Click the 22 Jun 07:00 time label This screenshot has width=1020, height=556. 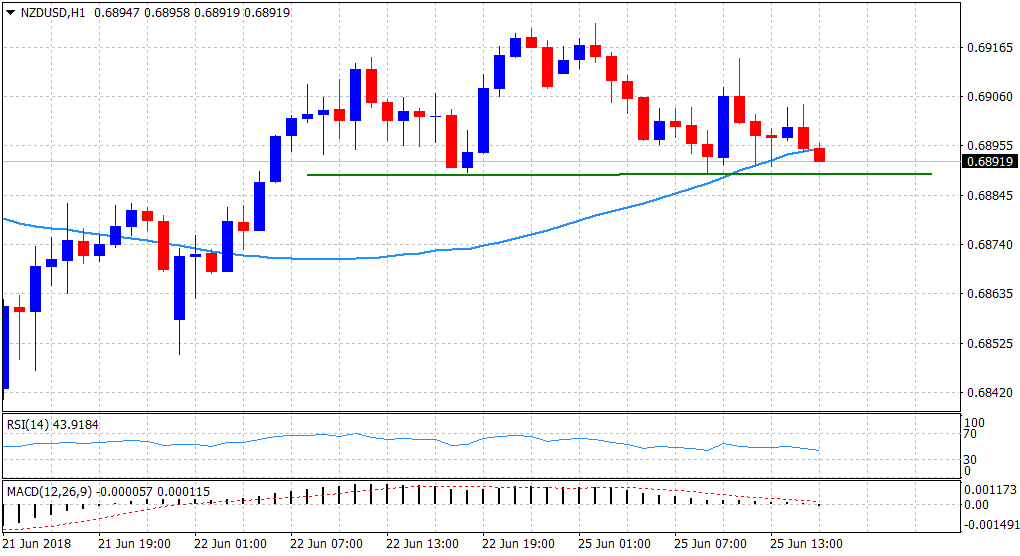point(323,544)
